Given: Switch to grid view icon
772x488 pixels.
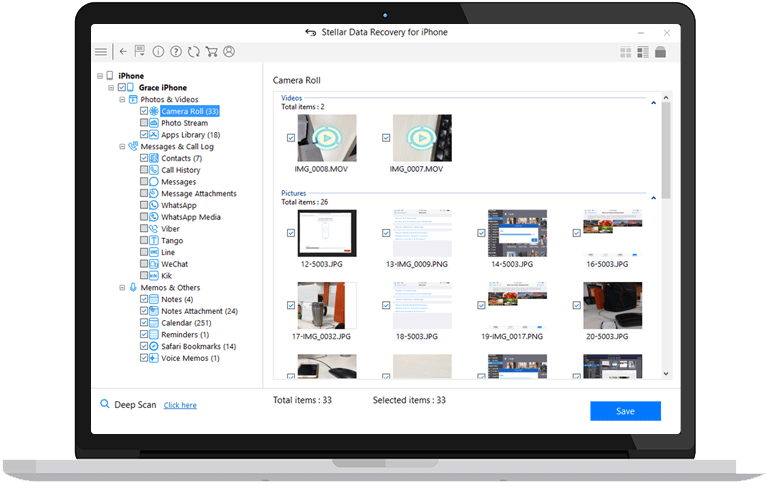Looking at the screenshot, I should [625, 52].
